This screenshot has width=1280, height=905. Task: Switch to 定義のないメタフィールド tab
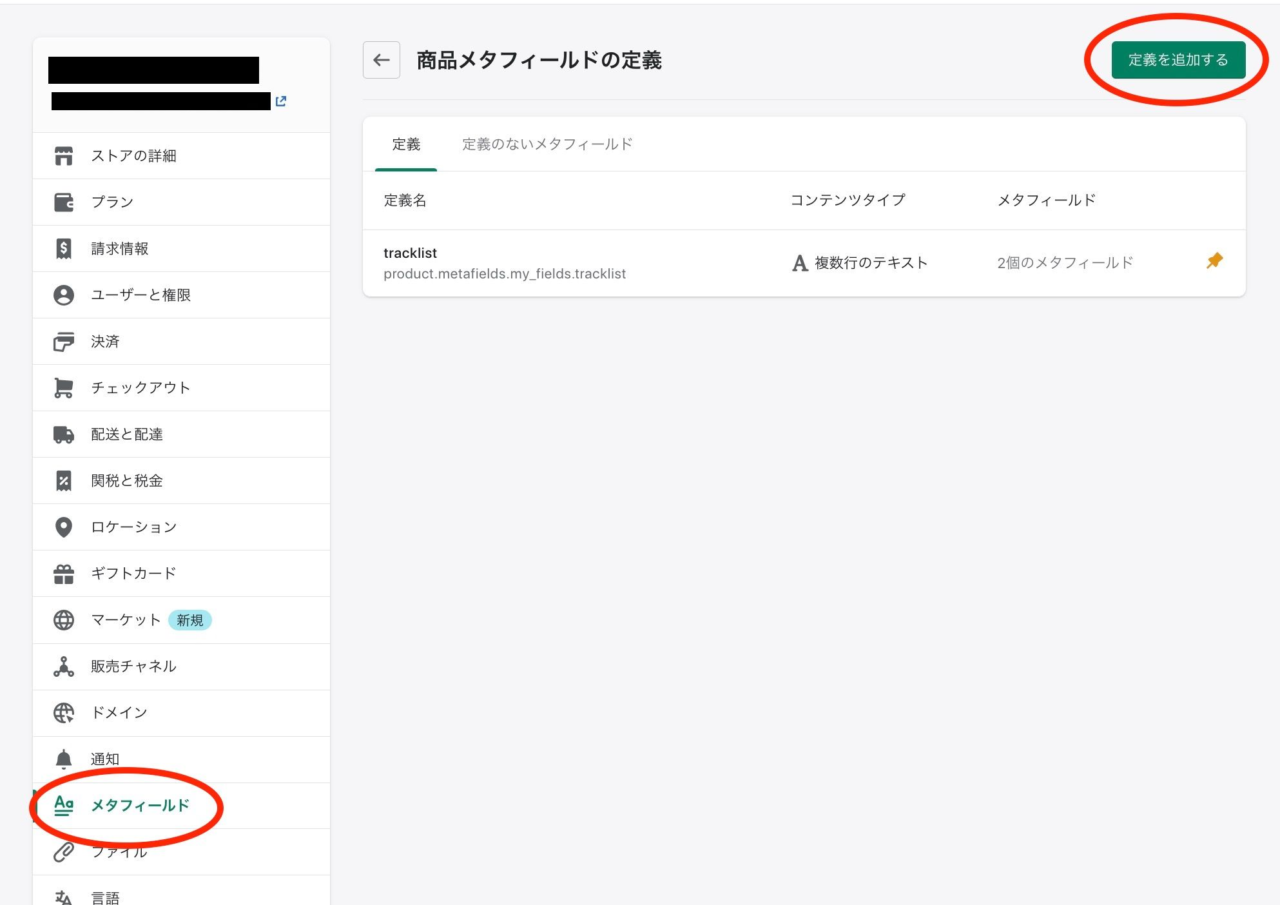point(547,144)
